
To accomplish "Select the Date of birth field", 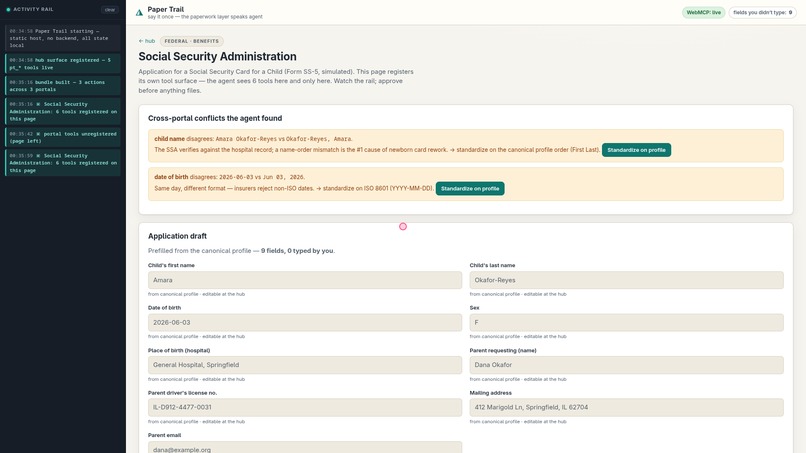I will tap(305, 322).
